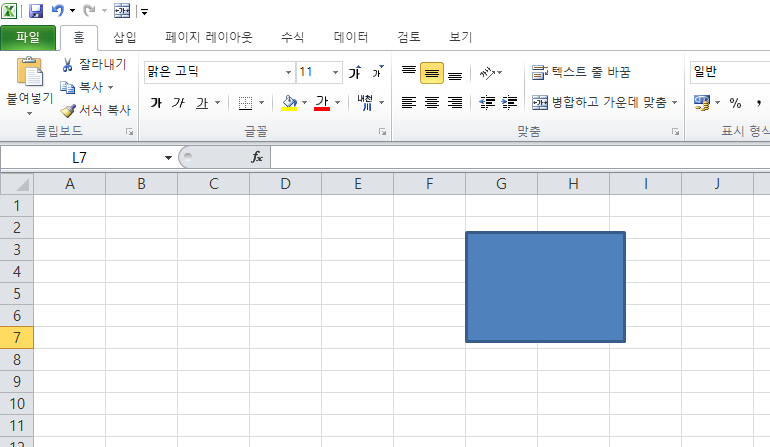Screen dimensions: 770x447
Task: Toggle top vertical alignment
Action: point(409,72)
